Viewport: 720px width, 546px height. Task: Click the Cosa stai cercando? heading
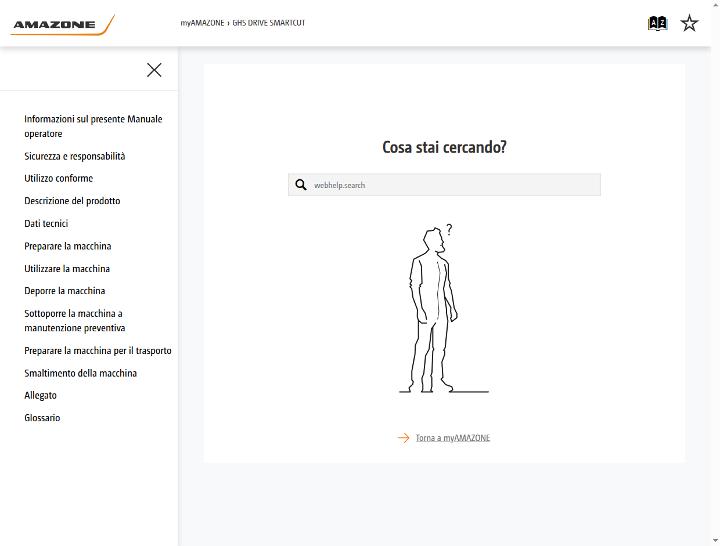(x=444, y=147)
